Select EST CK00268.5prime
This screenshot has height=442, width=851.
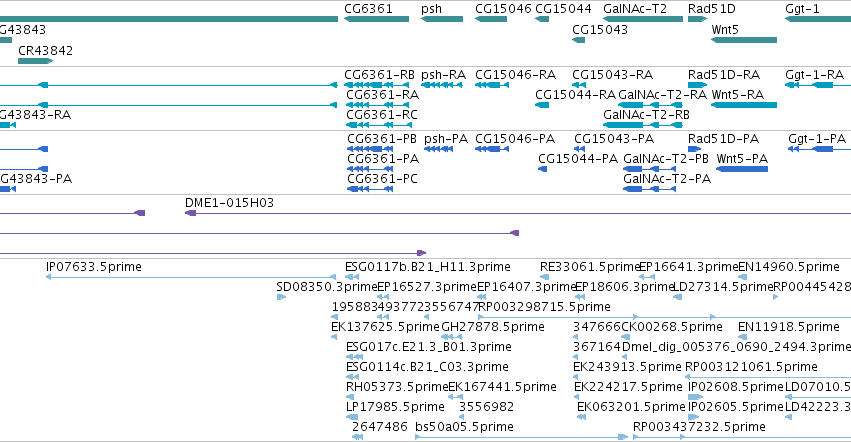point(625,337)
